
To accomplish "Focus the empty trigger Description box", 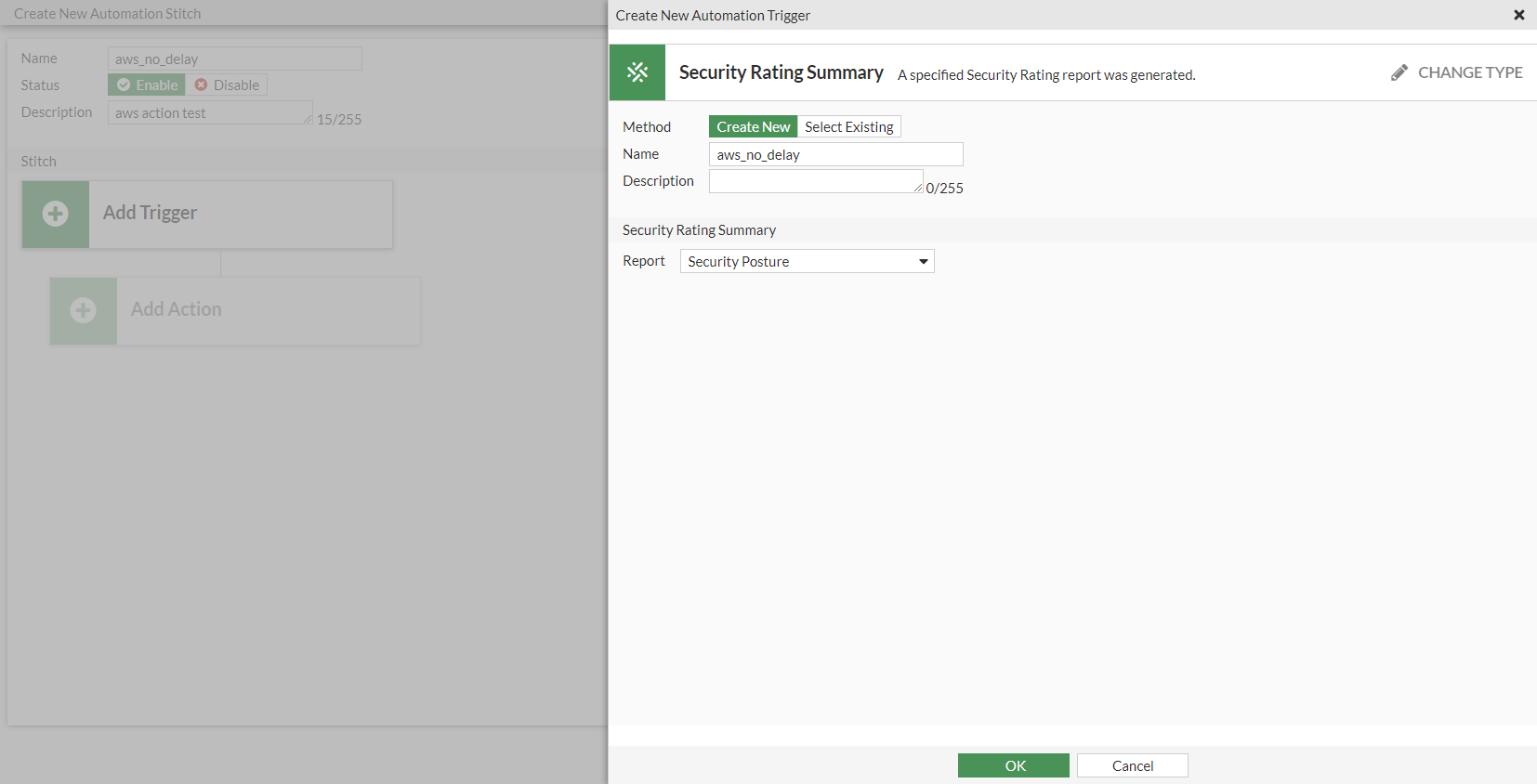I will (x=815, y=181).
